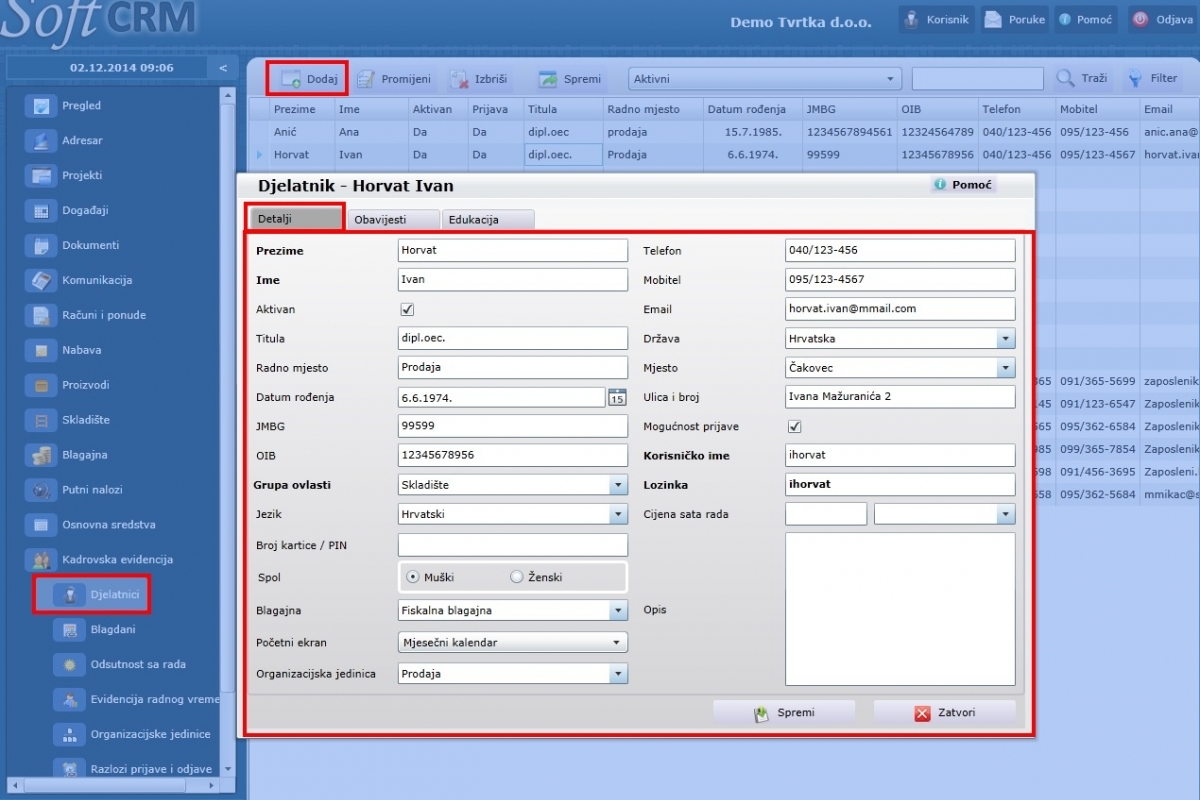Screen dimensions: 1200x800
Task: Expand the Blagajna dropdown in the form
Action: [617, 610]
